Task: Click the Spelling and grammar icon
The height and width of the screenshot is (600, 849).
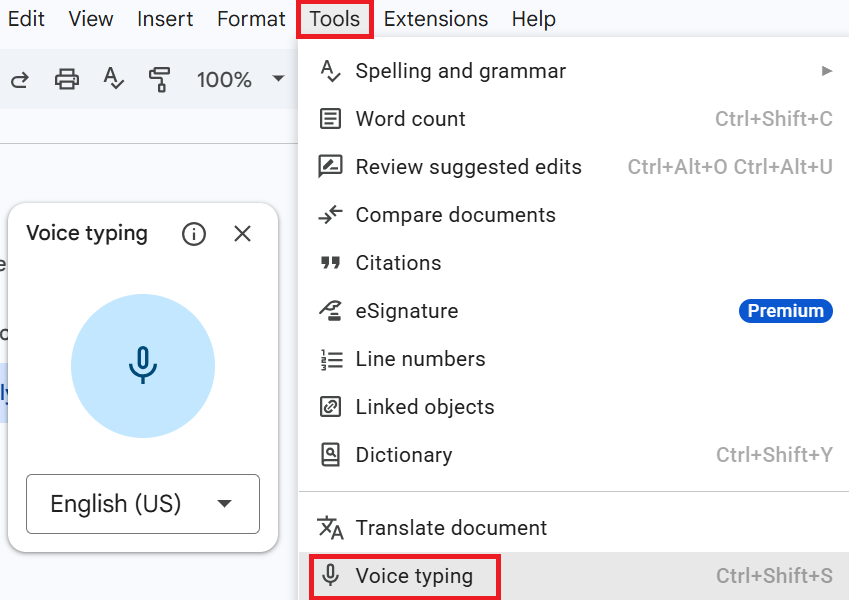Action: 330,71
